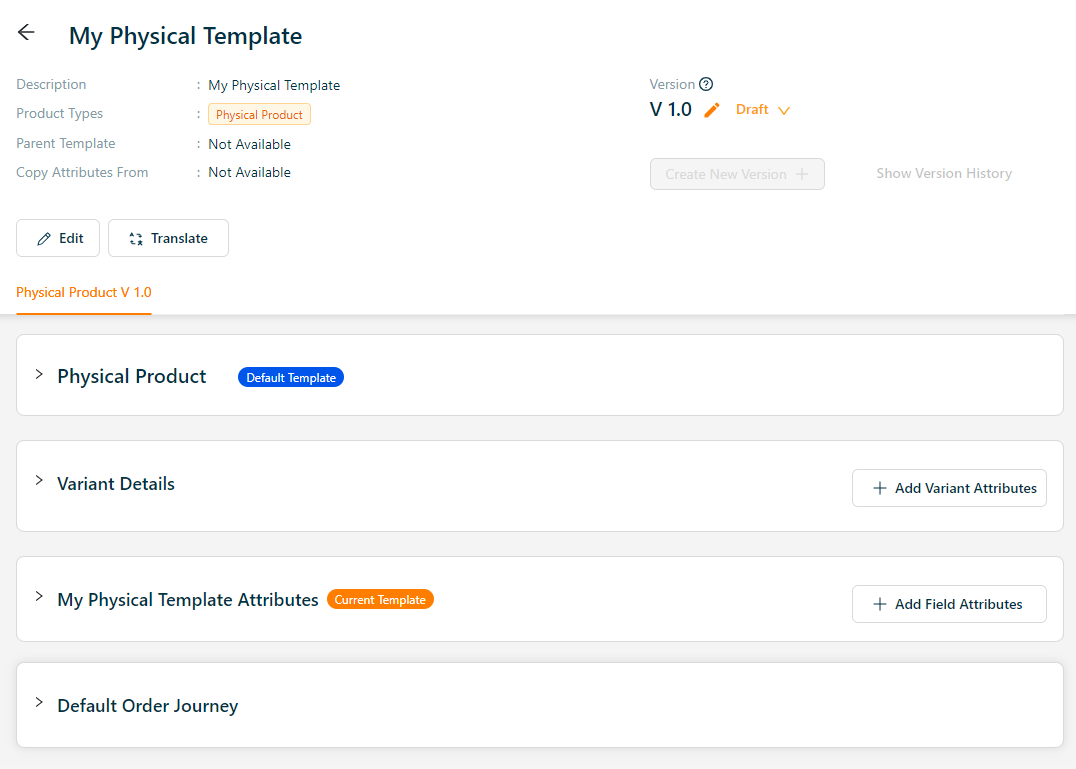Image resolution: width=1076 pixels, height=769 pixels.
Task: Switch to Physical Product V 1.0 tab
Action: [x=84, y=293]
